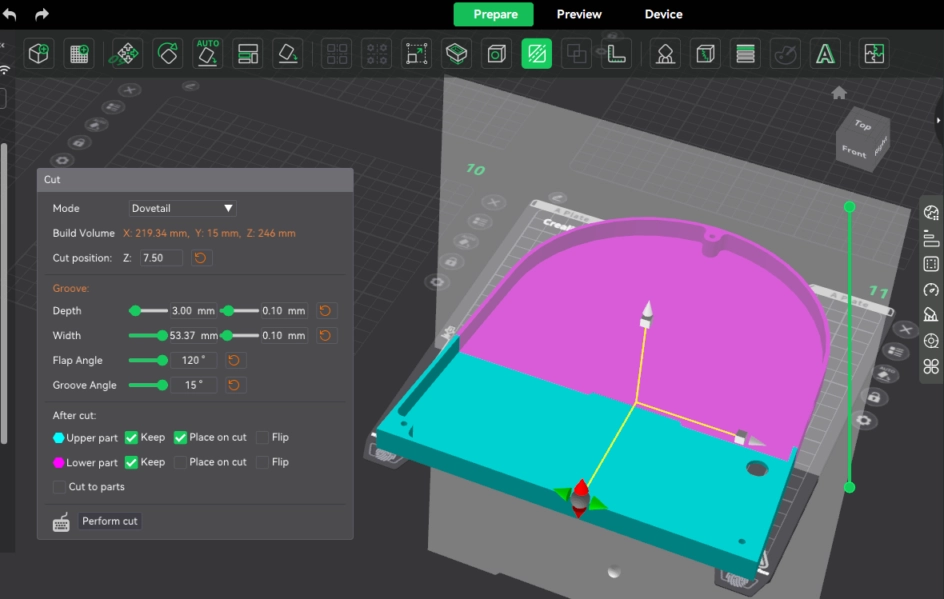
Task: Click the Groove Angle slider handle
Action: pyautogui.click(x=162, y=385)
